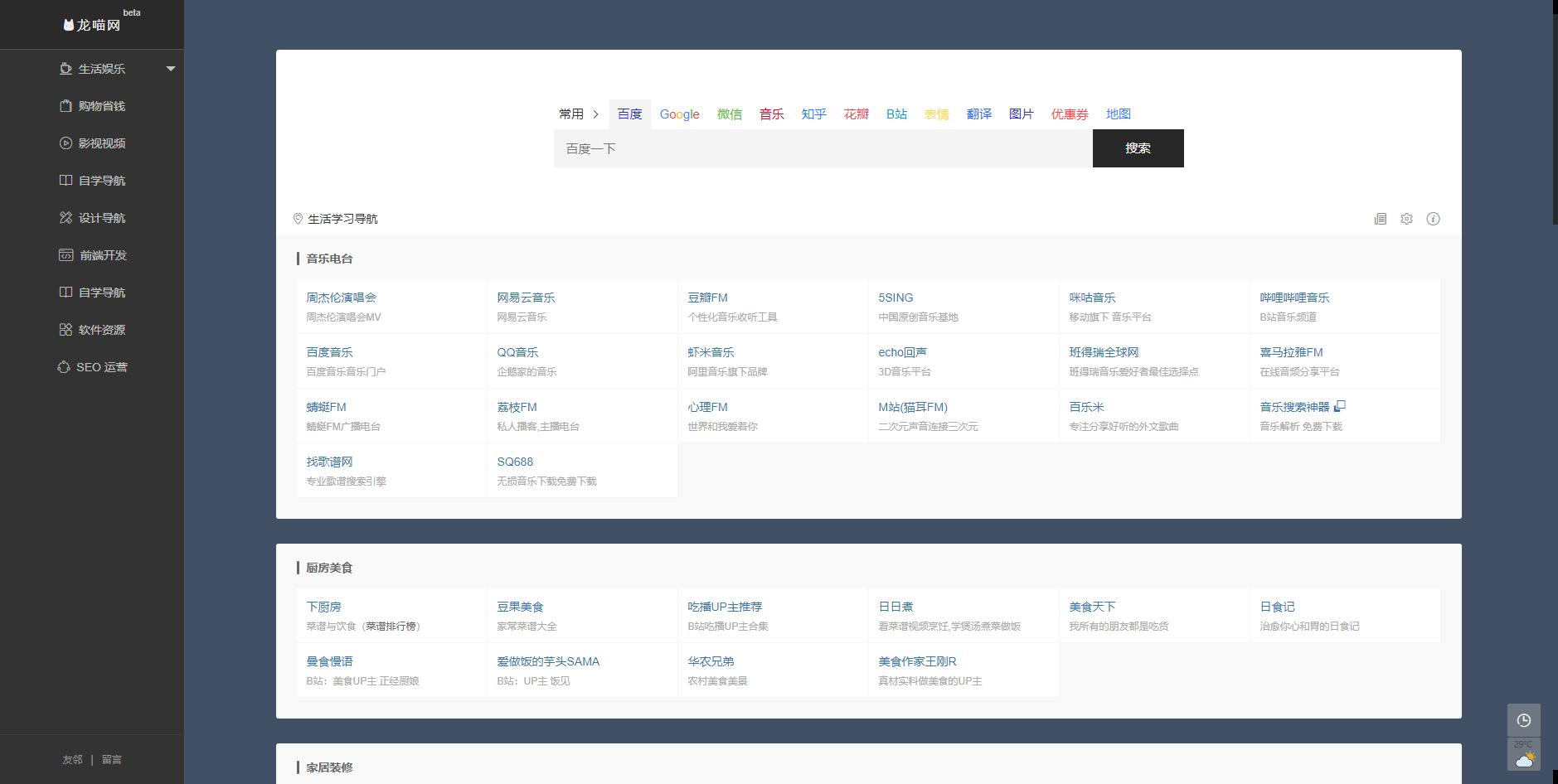The height and width of the screenshot is (784, 1558).
Task: Open the 喜马拉雅FM link
Action: [x=1291, y=352]
